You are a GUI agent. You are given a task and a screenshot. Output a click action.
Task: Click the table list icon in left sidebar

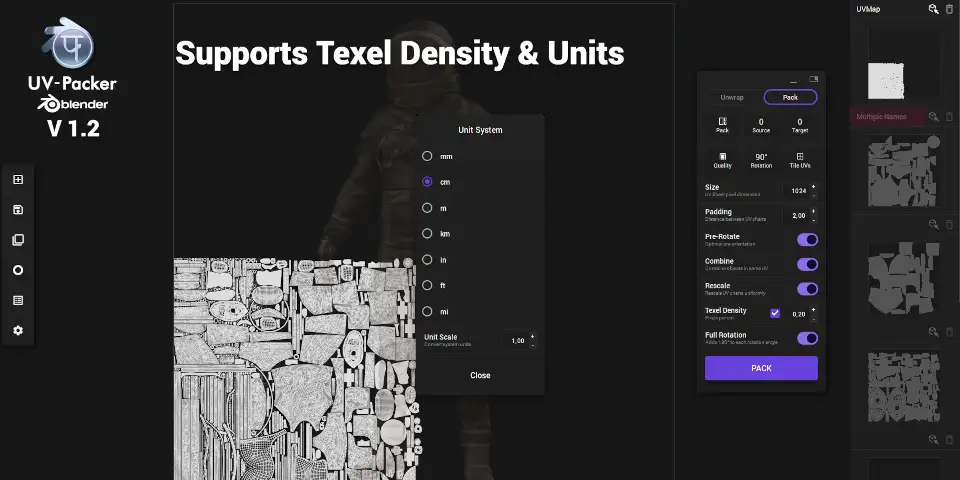pos(18,300)
